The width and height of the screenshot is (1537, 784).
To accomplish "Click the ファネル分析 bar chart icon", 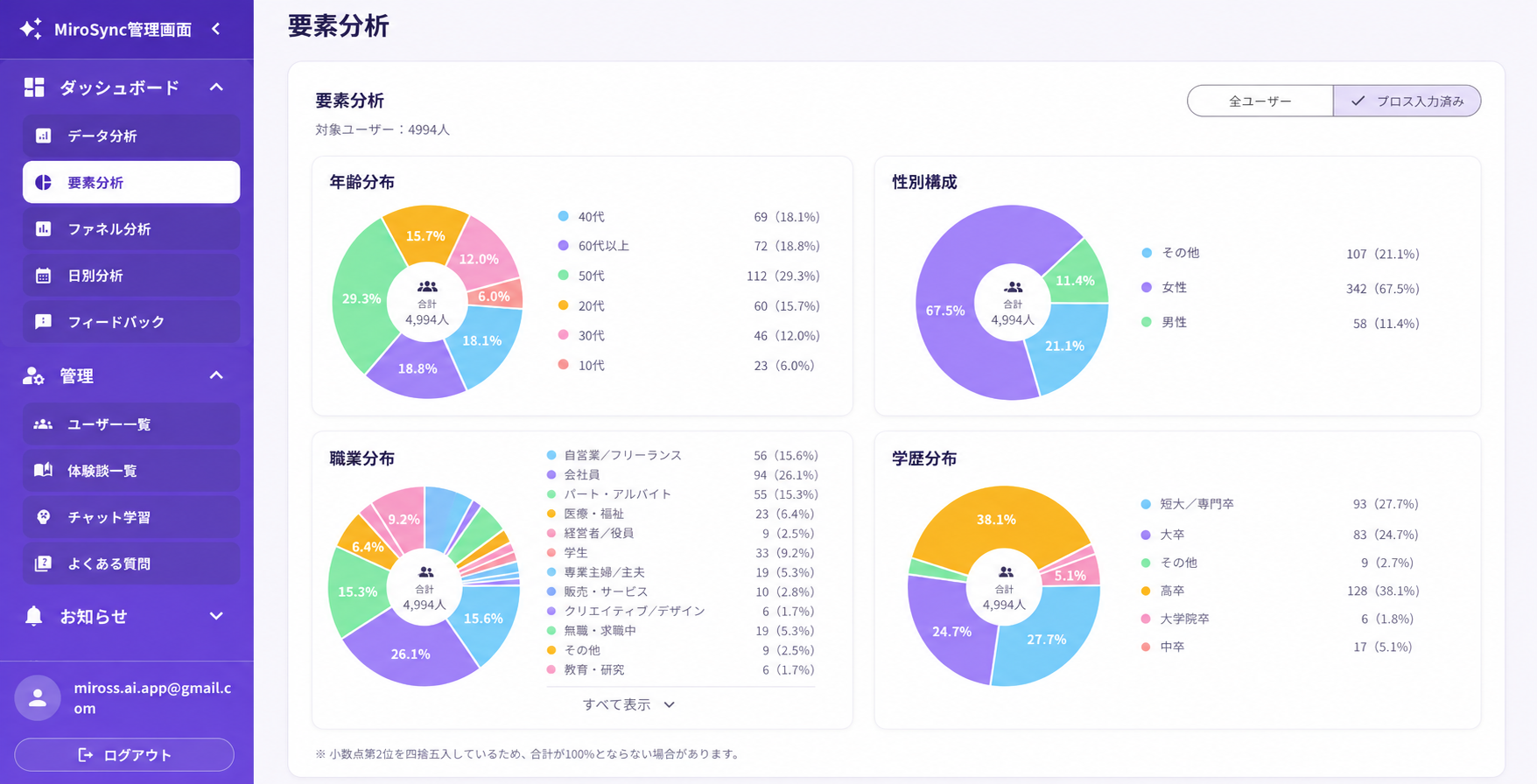I will click(x=43, y=228).
